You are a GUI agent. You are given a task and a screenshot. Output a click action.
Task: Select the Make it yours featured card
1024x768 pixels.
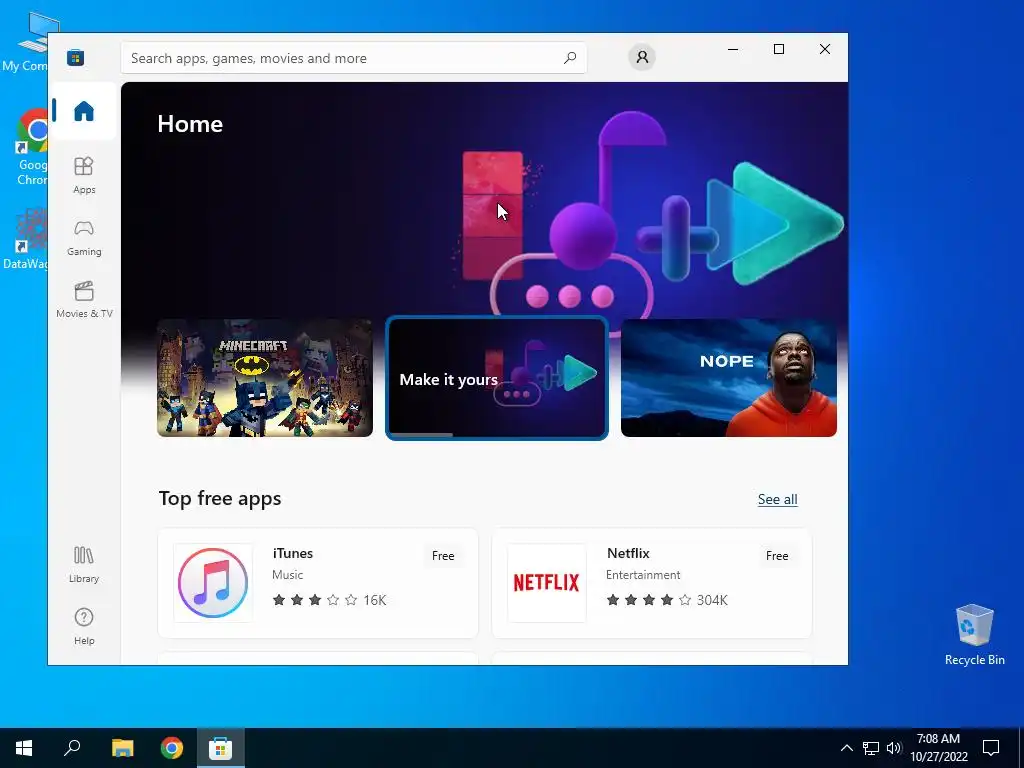(x=497, y=377)
